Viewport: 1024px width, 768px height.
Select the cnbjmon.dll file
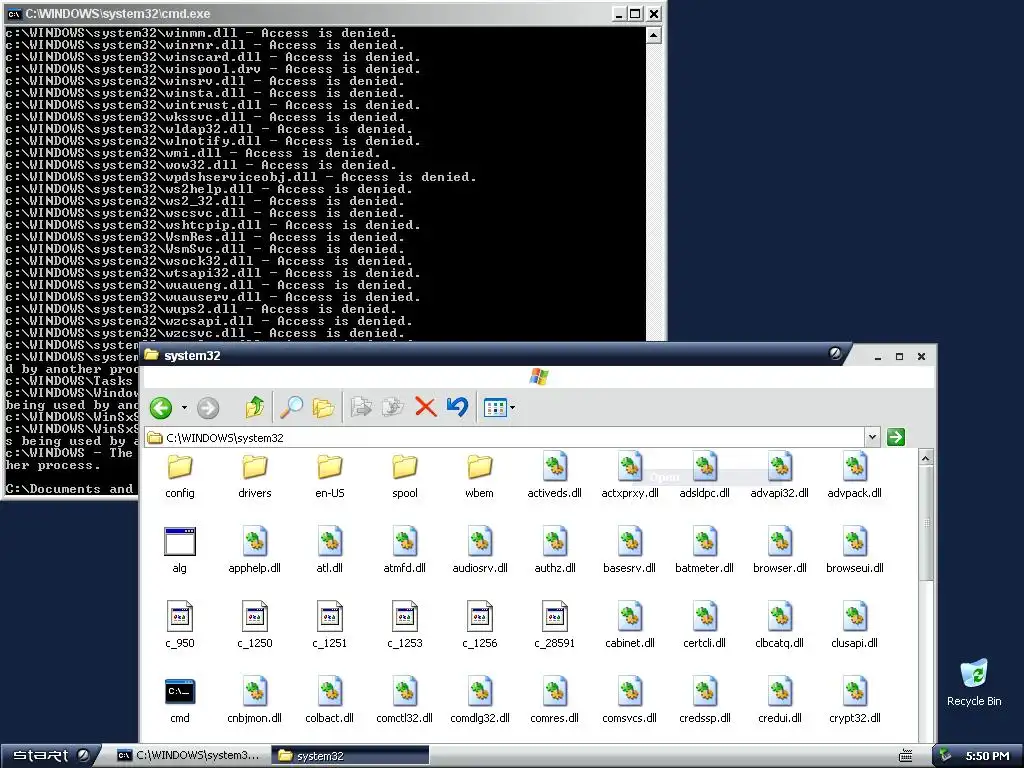(x=255, y=701)
